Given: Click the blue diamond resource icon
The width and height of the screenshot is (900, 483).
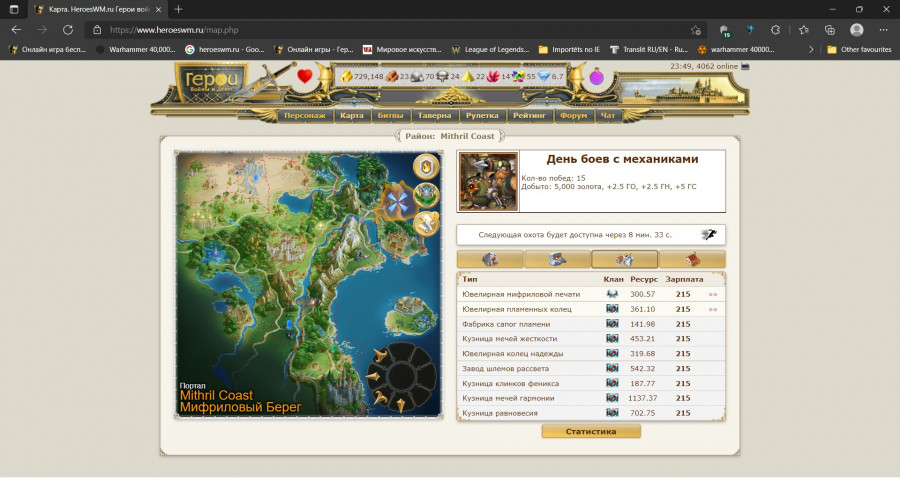Looking at the screenshot, I should (x=544, y=76).
